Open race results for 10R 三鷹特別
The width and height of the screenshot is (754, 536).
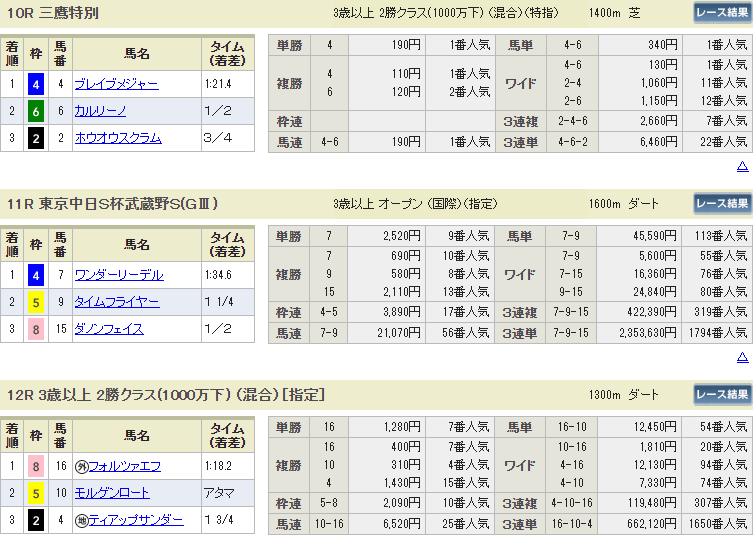(722, 13)
